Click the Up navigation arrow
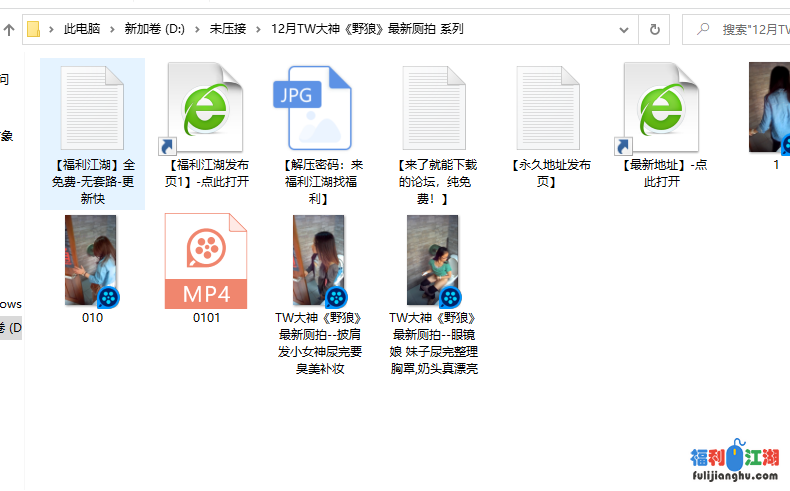Image resolution: width=790 pixels, height=491 pixels. (9, 29)
